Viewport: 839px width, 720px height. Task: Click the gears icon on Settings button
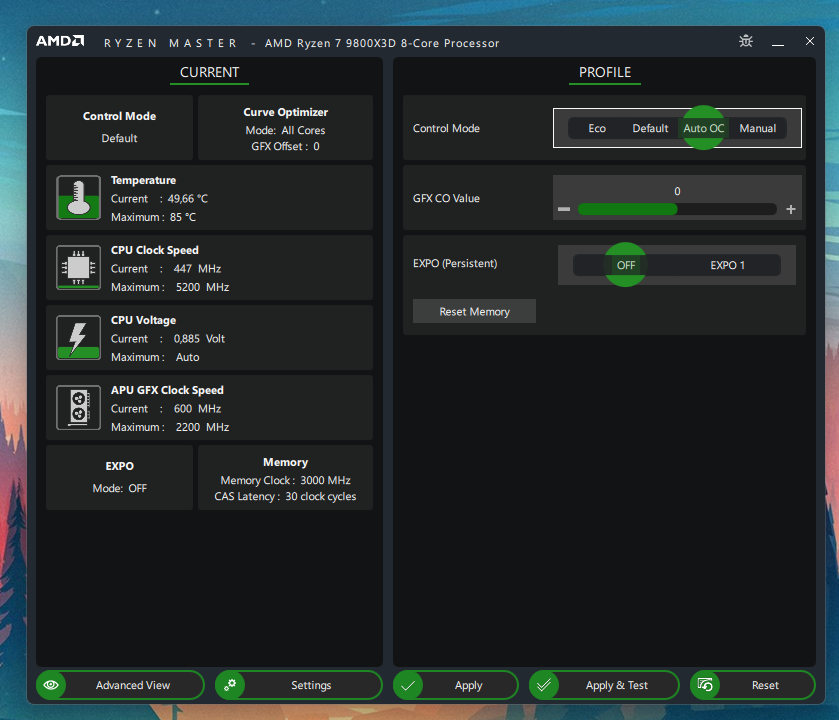point(230,685)
